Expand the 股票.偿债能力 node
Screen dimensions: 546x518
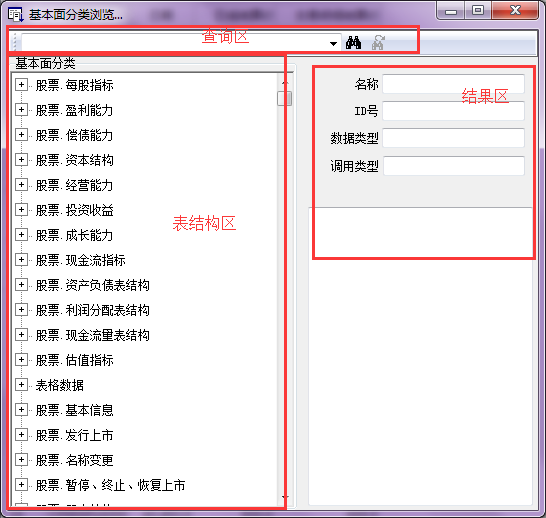point(21,135)
